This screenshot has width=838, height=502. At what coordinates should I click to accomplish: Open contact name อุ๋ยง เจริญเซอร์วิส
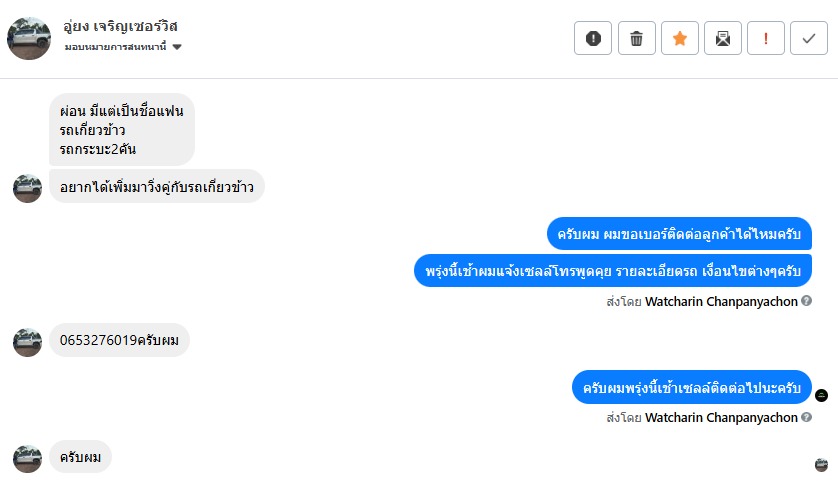click(120, 26)
